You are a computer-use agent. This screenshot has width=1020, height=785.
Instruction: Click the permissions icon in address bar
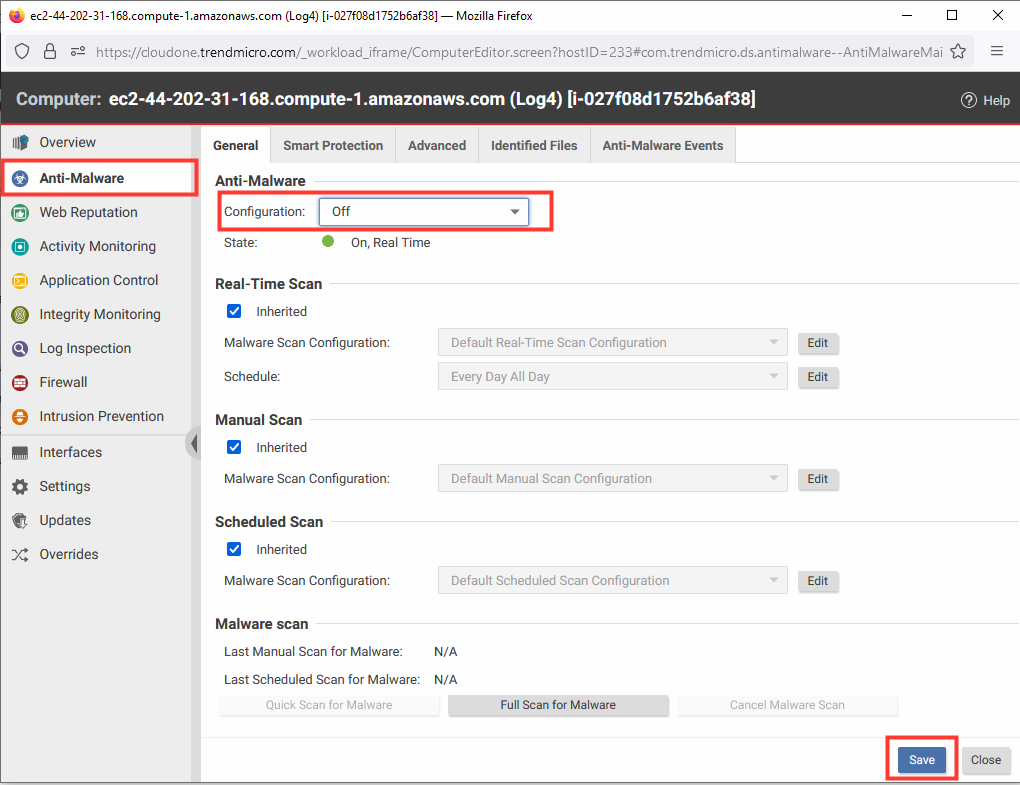point(78,51)
